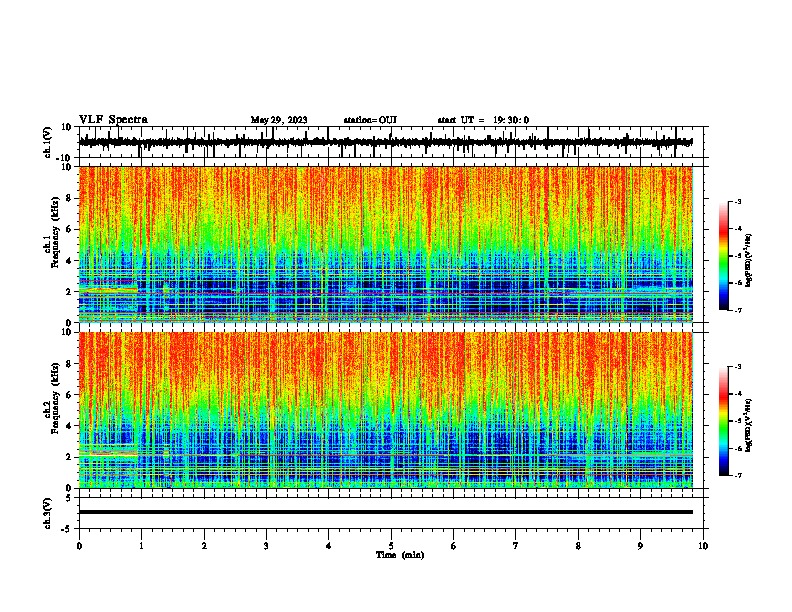Click the bright emission band near 2 kHz in ch.1
The width and height of the screenshot is (792, 612).
click(x=109, y=290)
